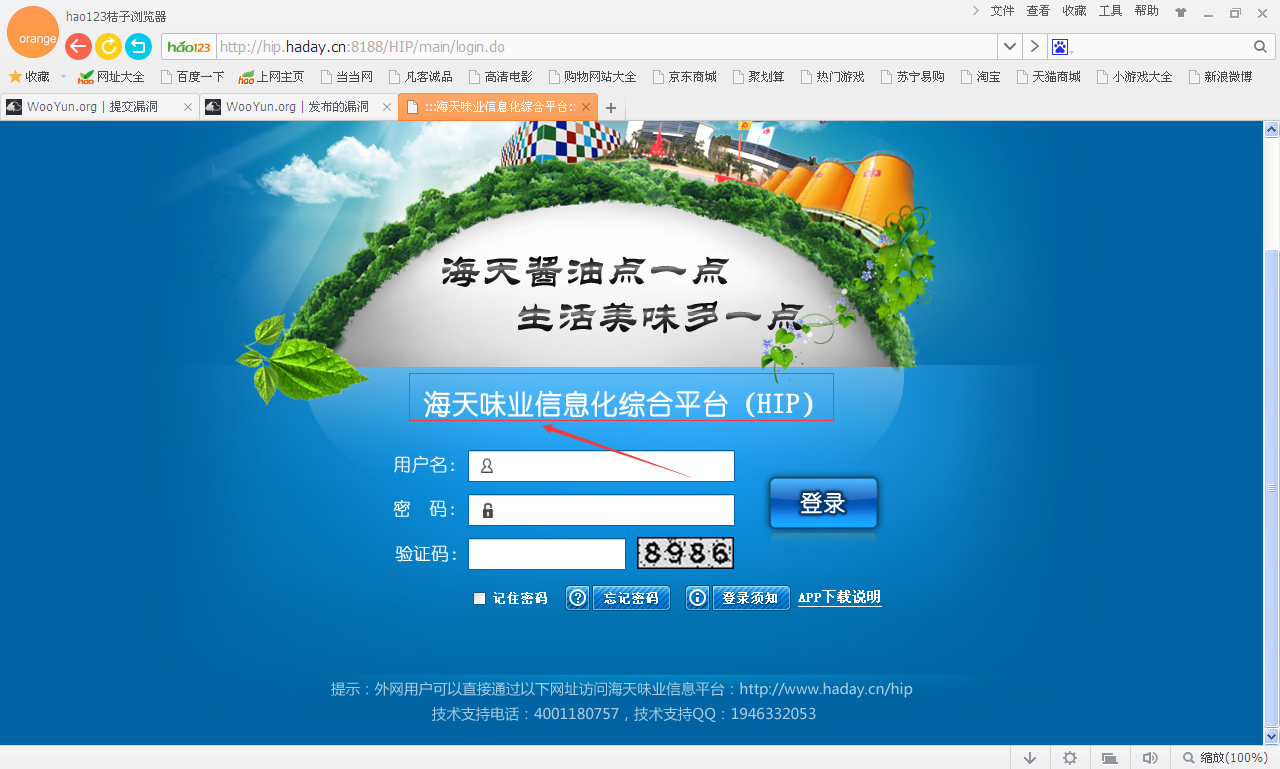Open the 工具 menu
Viewport: 1280px width, 769px height.
[1110, 11]
